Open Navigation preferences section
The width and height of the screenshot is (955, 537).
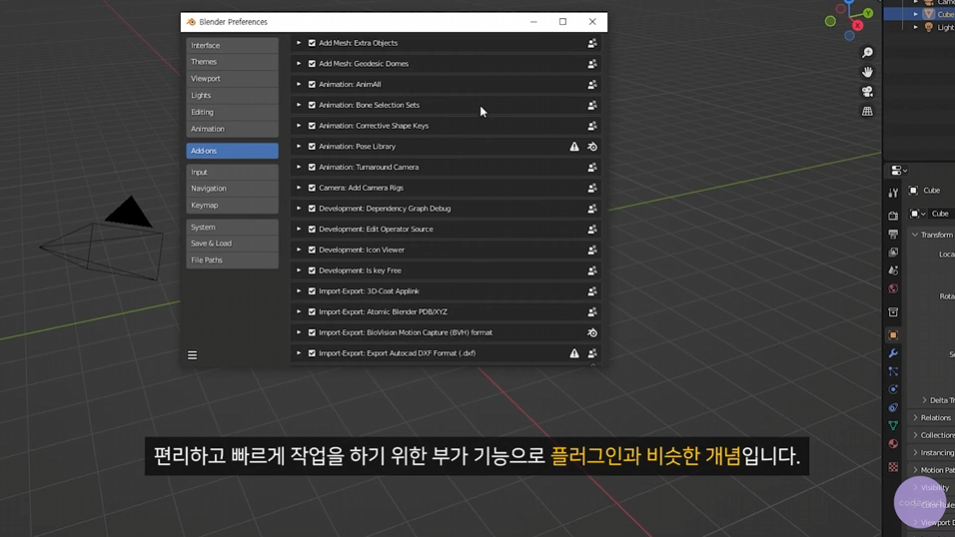tap(232, 189)
